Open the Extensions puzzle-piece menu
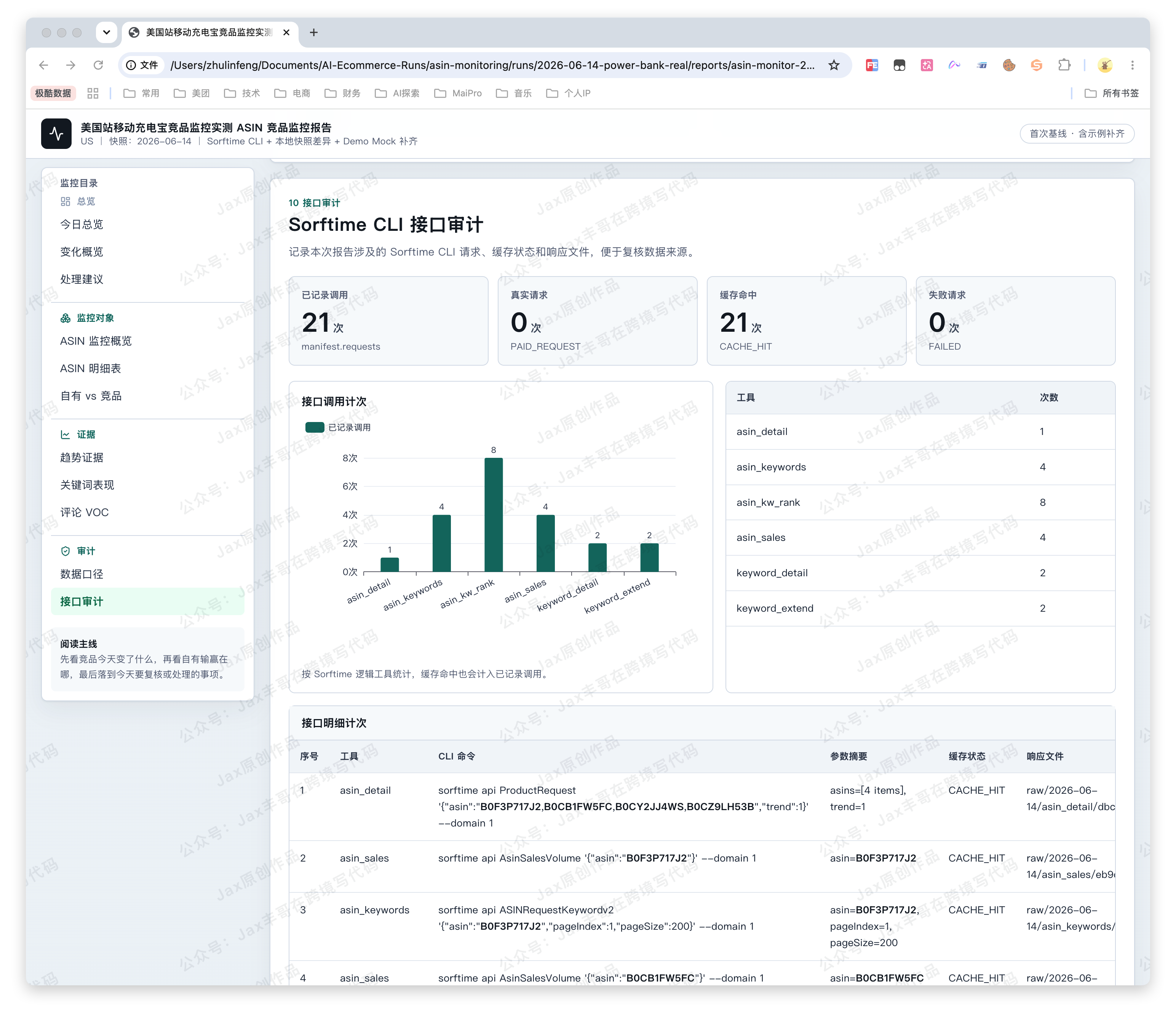1176x1020 pixels. coord(1064,66)
